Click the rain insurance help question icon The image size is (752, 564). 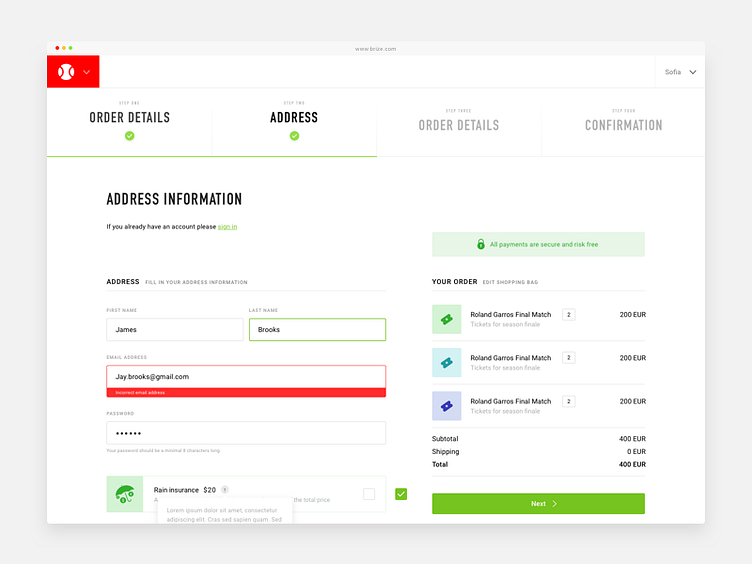[x=225, y=490]
